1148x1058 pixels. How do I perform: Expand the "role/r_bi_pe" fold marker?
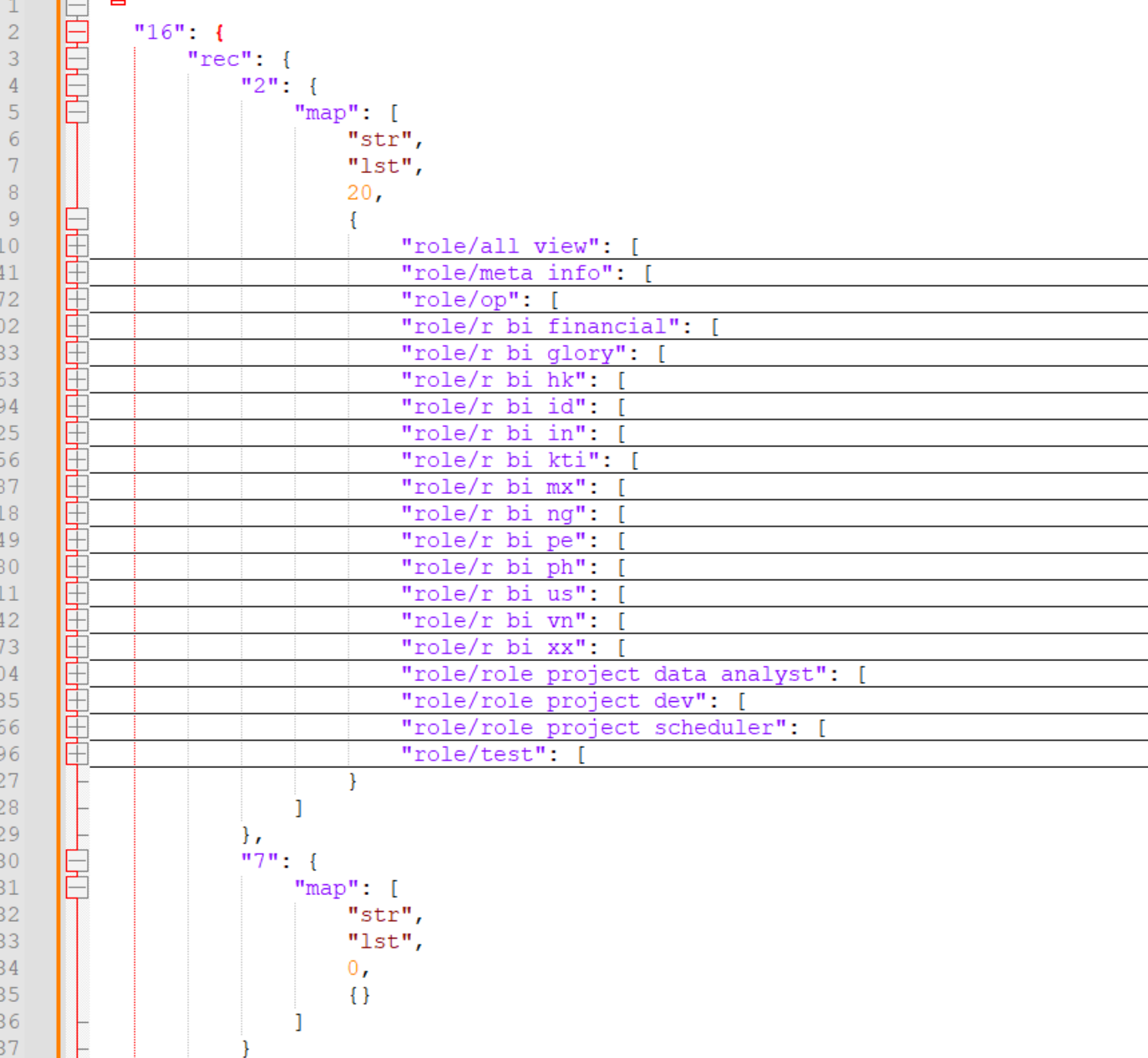[x=77, y=540]
